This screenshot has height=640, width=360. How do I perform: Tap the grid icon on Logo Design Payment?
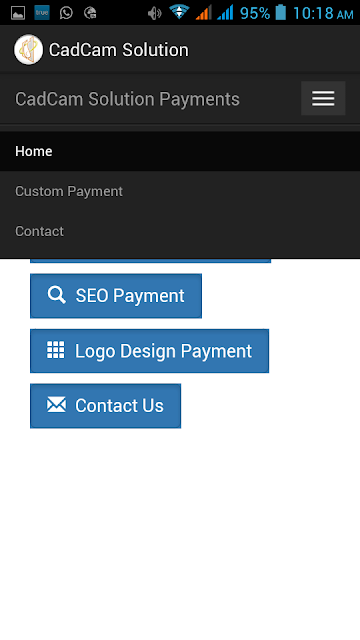56,350
